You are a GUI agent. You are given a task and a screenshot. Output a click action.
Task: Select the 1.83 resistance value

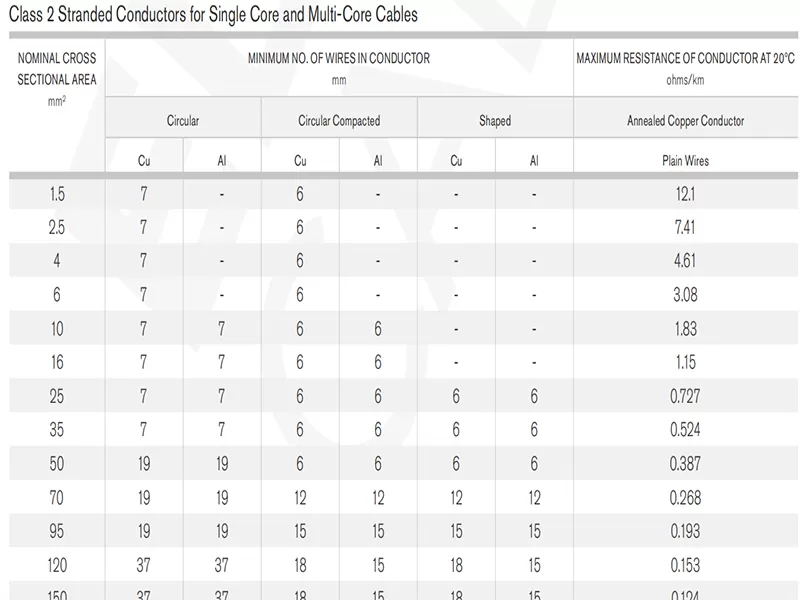pyautogui.click(x=686, y=329)
